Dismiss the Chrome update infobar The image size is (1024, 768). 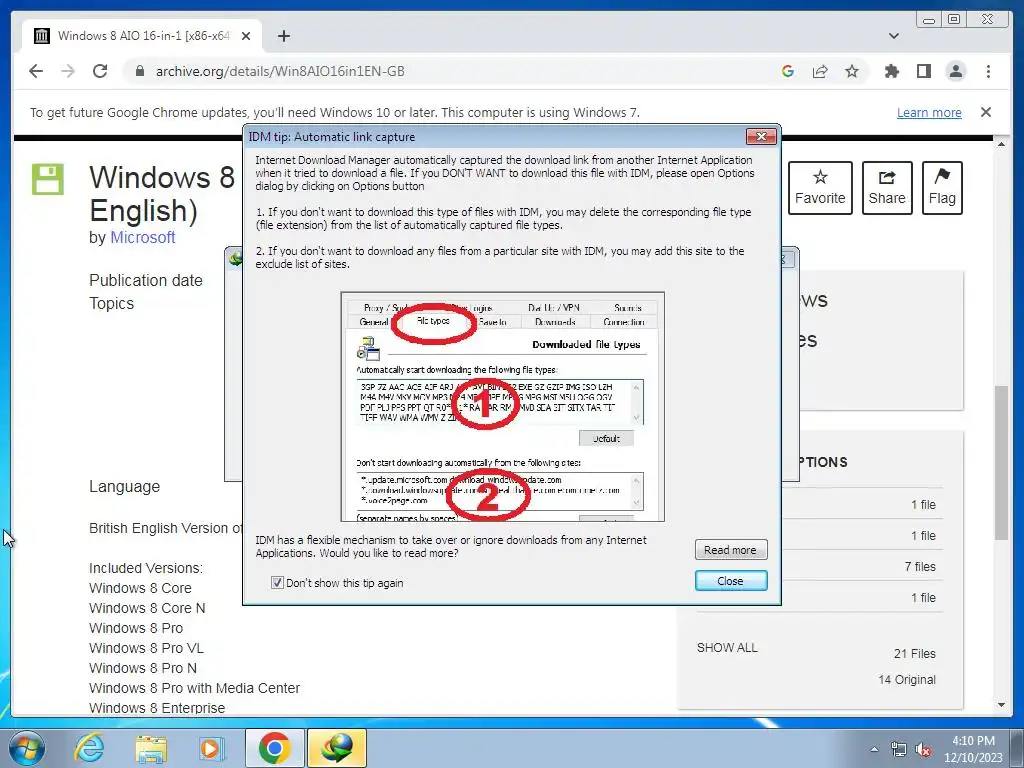[x=985, y=112]
